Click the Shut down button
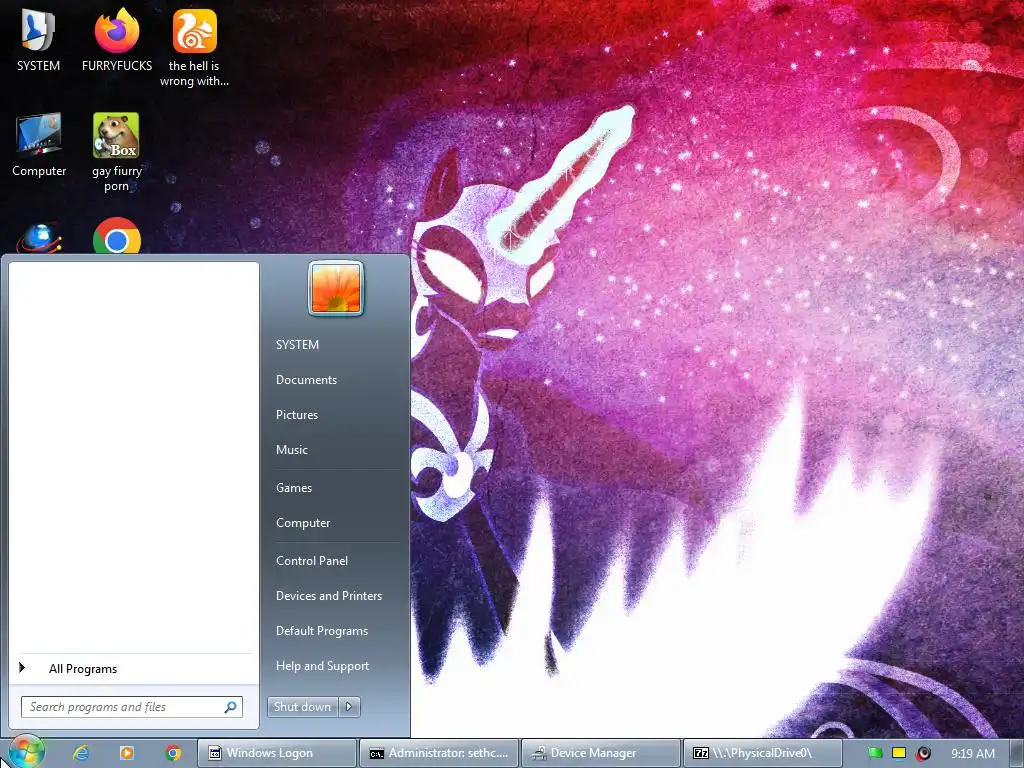The width and height of the screenshot is (1024, 768). coord(302,707)
